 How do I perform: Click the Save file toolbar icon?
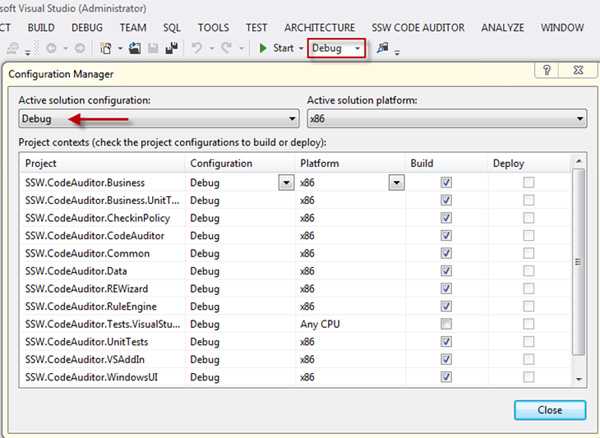pyautogui.click(x=152, y=48)
